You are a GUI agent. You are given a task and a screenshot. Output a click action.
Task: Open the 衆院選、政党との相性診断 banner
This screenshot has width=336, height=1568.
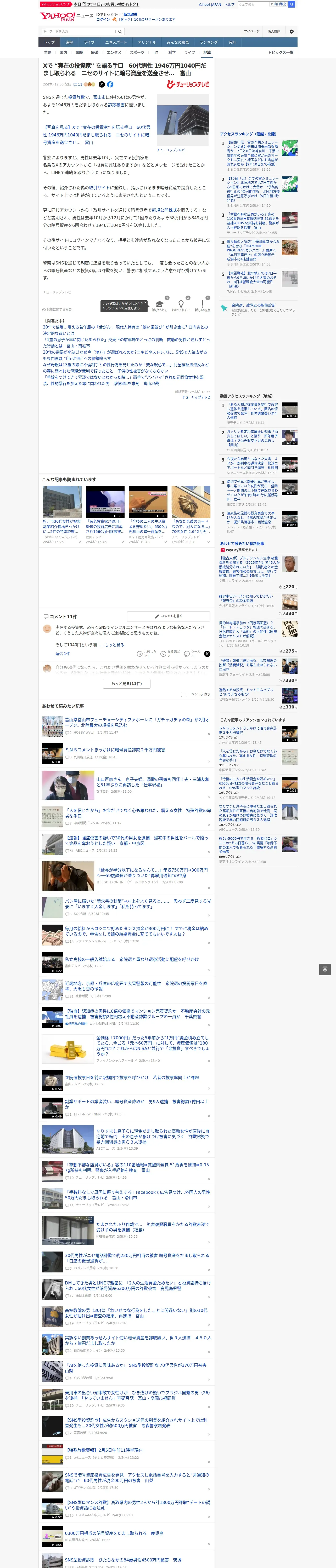[259, 309]
